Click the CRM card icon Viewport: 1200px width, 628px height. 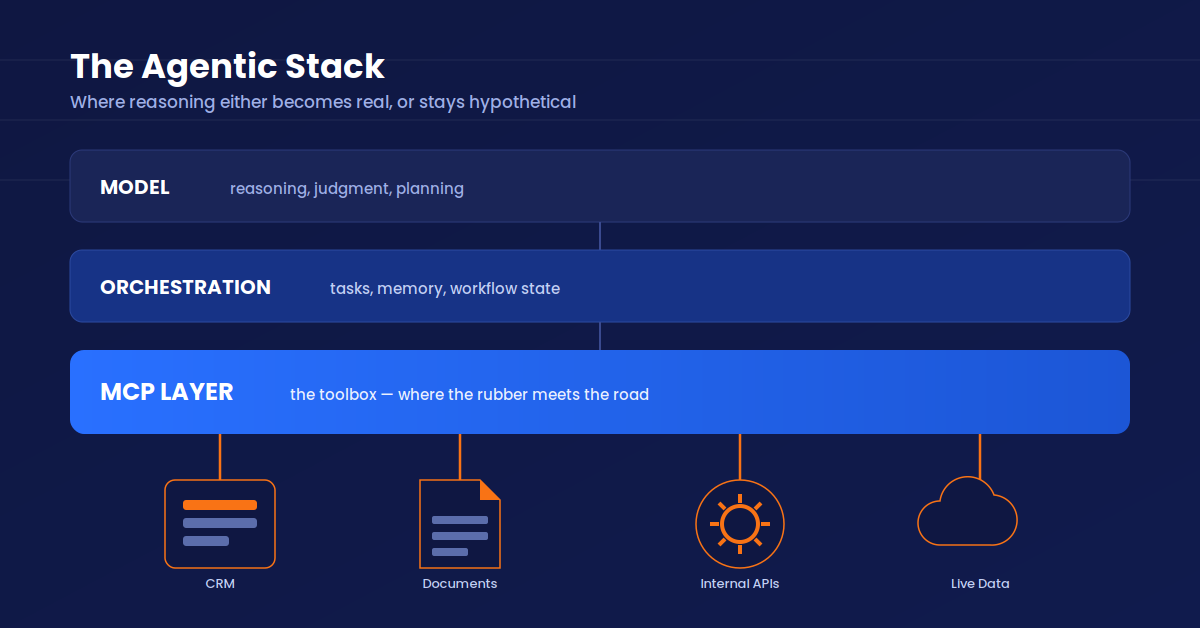[x=220, y=524]
